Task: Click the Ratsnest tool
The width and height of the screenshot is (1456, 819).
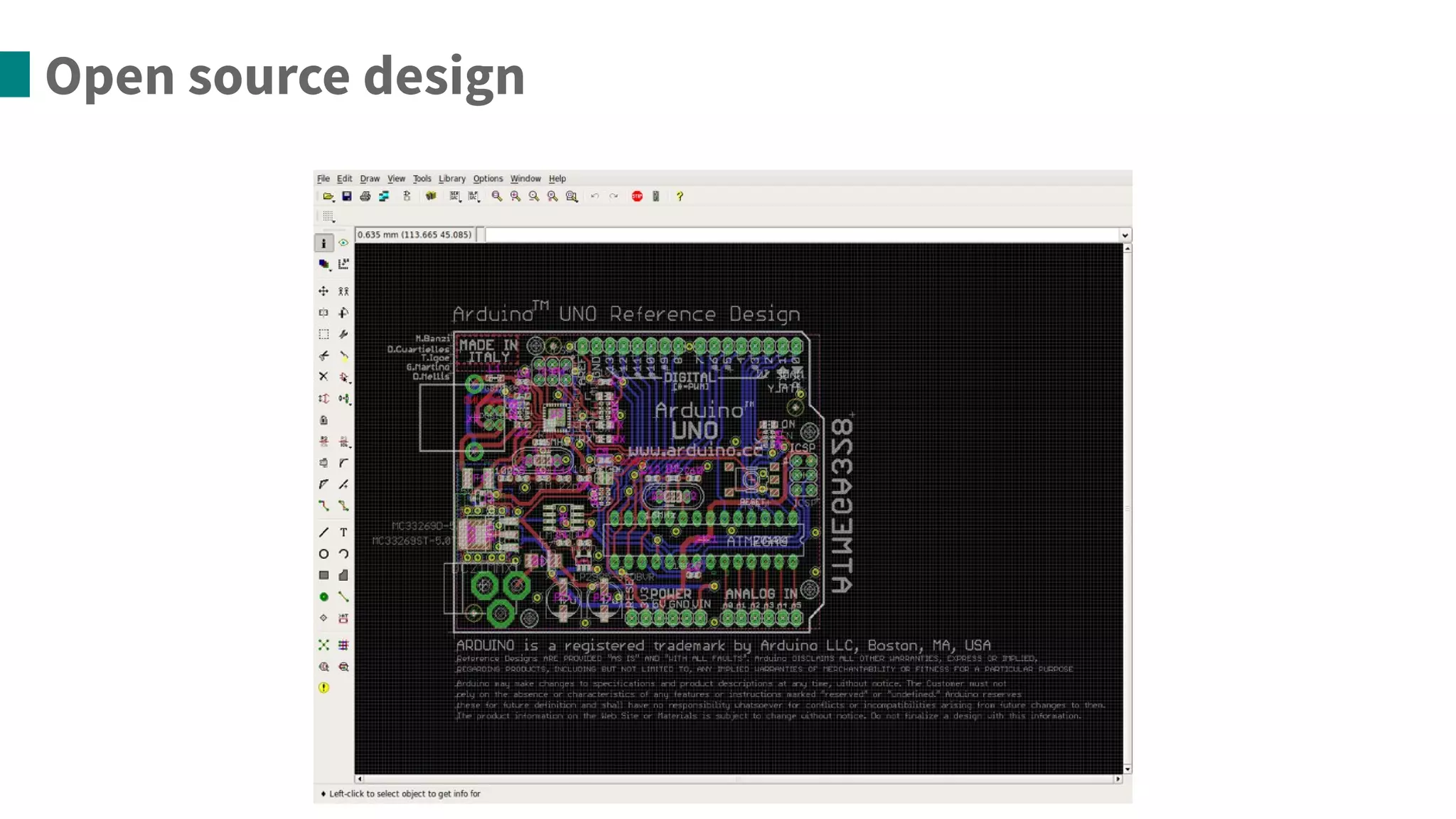Action: [323, 645]
